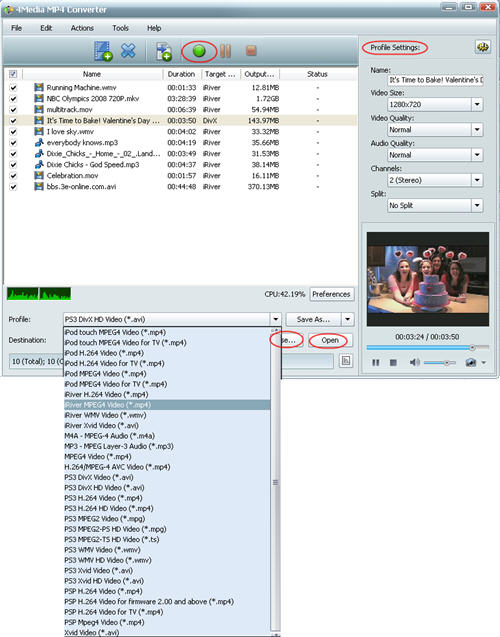Click the Stop conversion toolbar icon
This screenshot has width=500, height=637.
[251, 51]
